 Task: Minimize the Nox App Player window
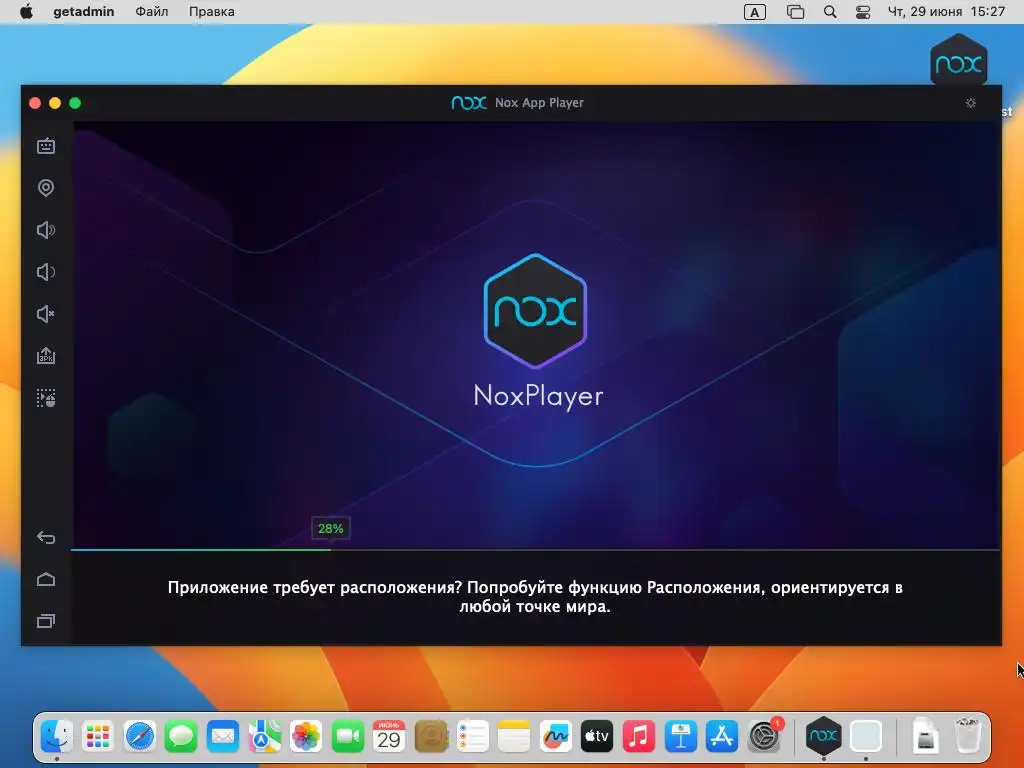(x=55, y=103)
